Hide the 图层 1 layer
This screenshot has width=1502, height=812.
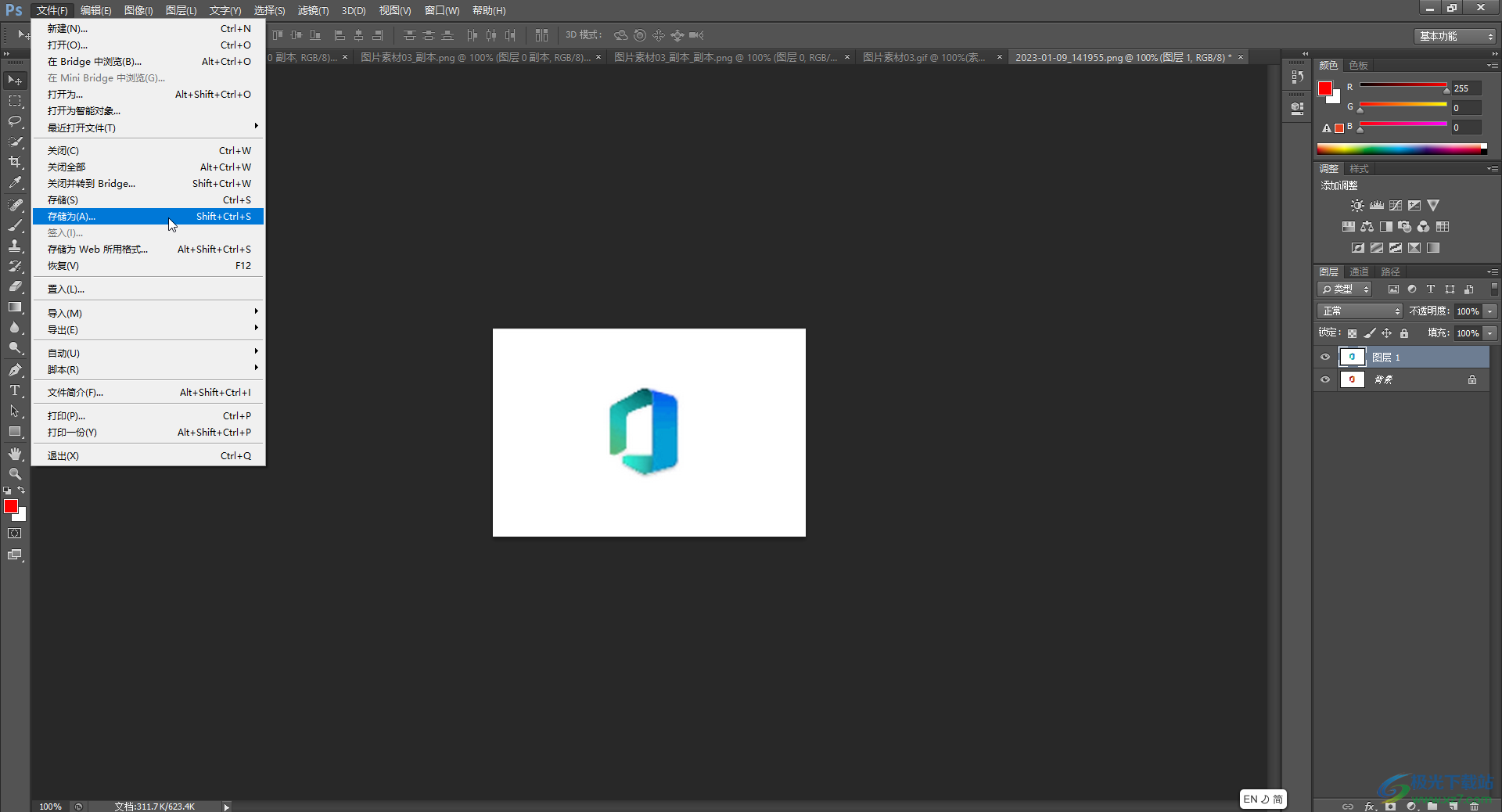click(x=1325, y=357)
